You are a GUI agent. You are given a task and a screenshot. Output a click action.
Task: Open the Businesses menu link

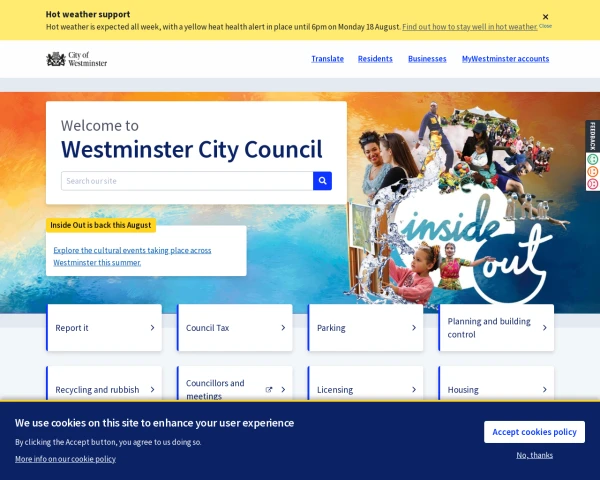(427, 59)
